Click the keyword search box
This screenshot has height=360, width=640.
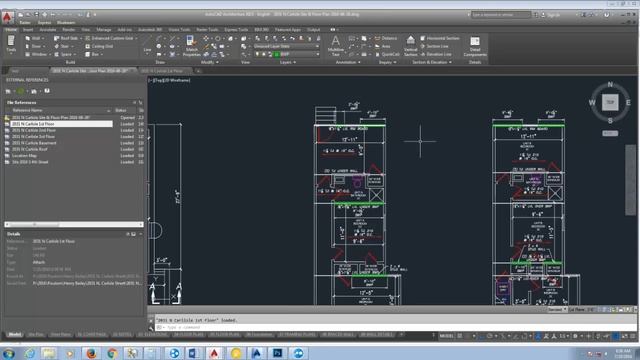point(501,15)
